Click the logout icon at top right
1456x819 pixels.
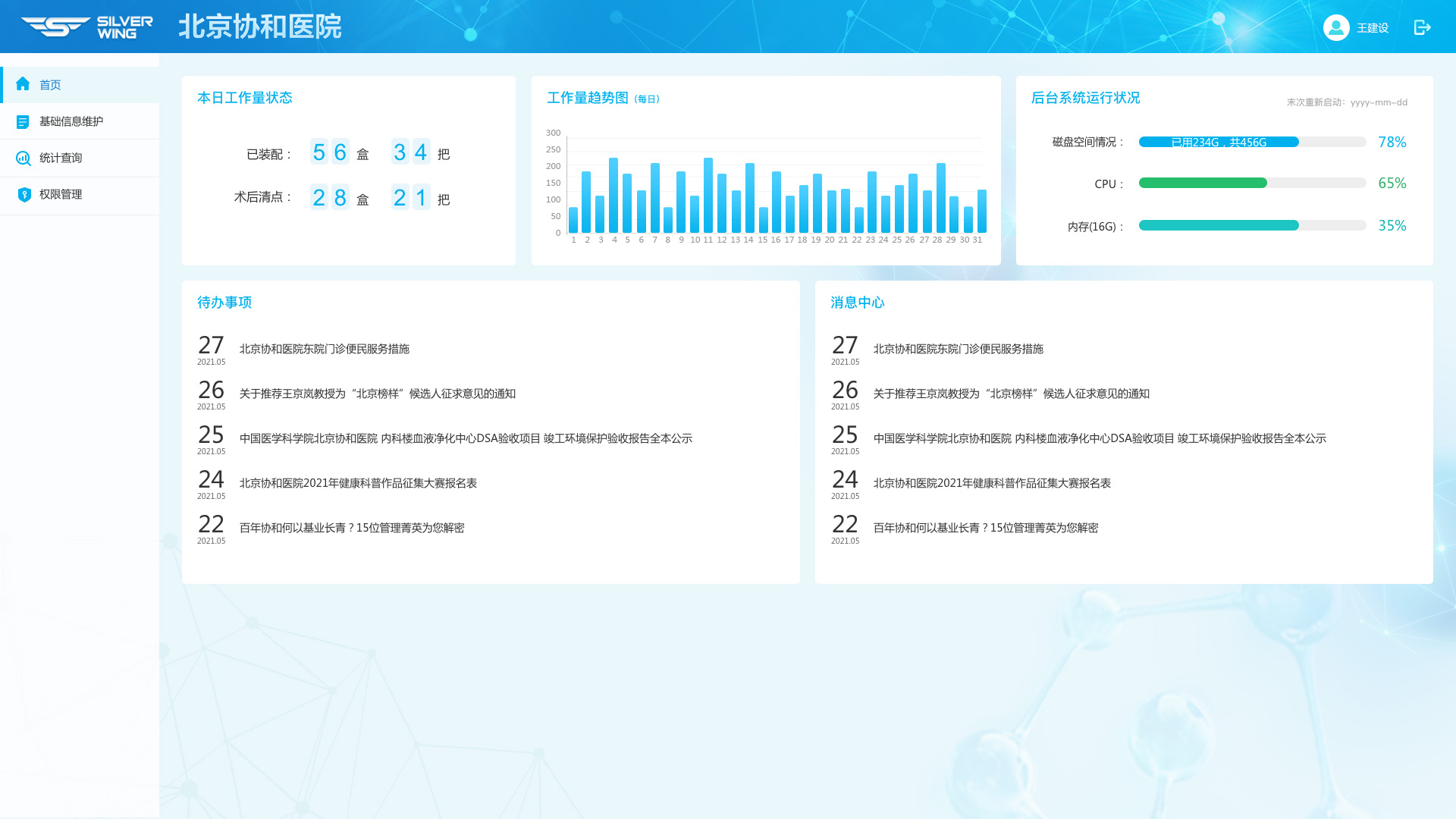pyautogui.click(x=1422, y=27)
